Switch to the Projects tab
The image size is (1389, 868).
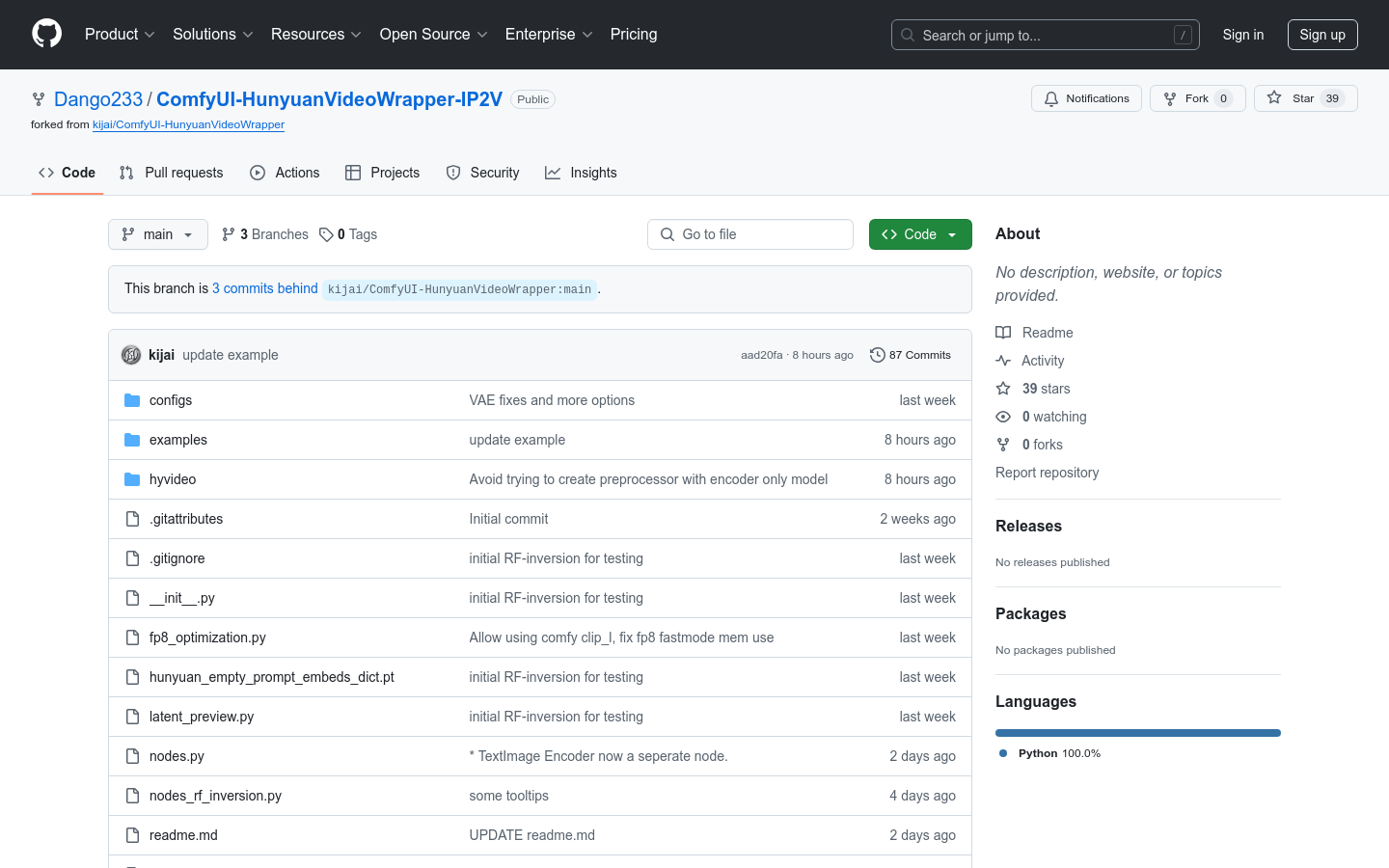383,173
